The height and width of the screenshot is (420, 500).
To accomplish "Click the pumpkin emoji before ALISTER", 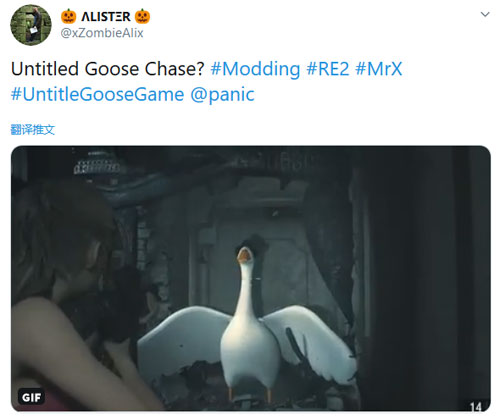I will coord(69,16).
